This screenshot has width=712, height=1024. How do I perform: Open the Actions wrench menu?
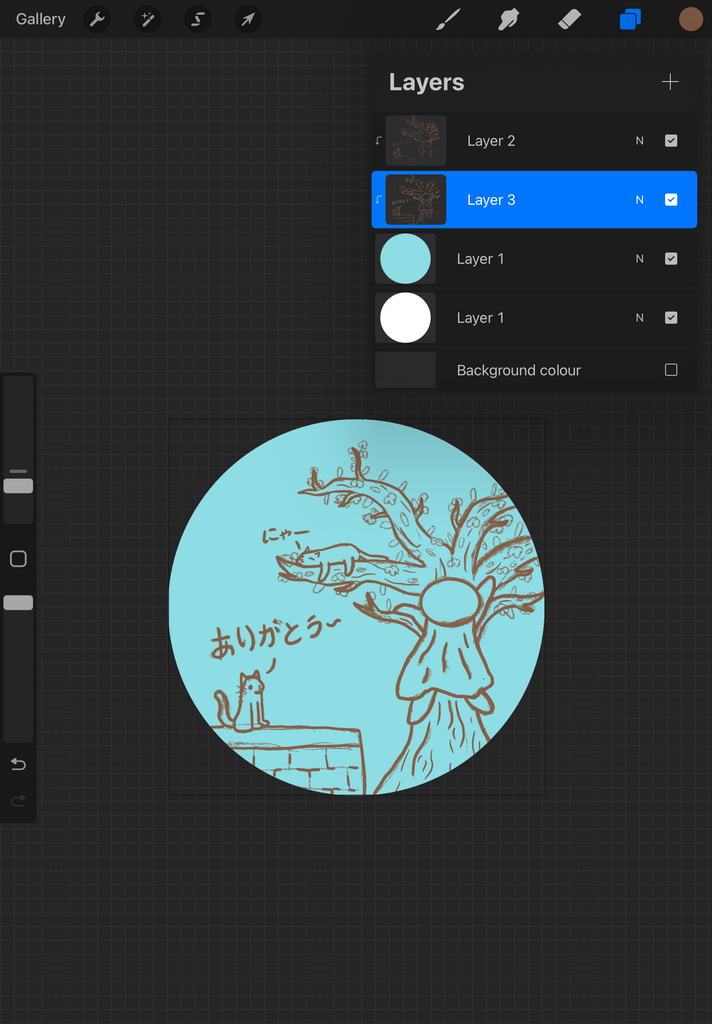97,19
